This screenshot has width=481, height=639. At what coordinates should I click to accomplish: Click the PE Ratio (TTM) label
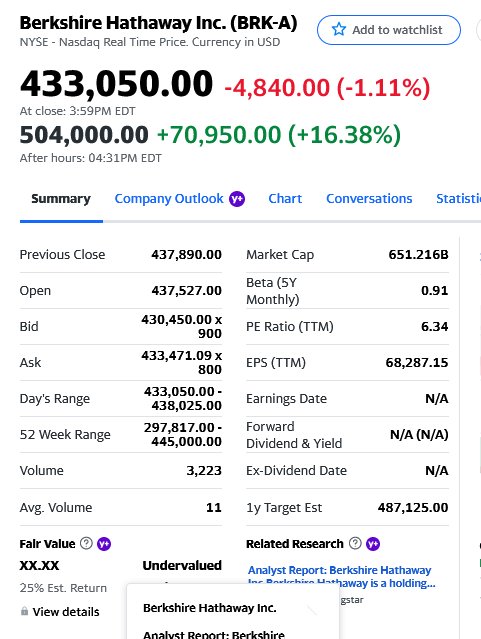coord(290,326)
